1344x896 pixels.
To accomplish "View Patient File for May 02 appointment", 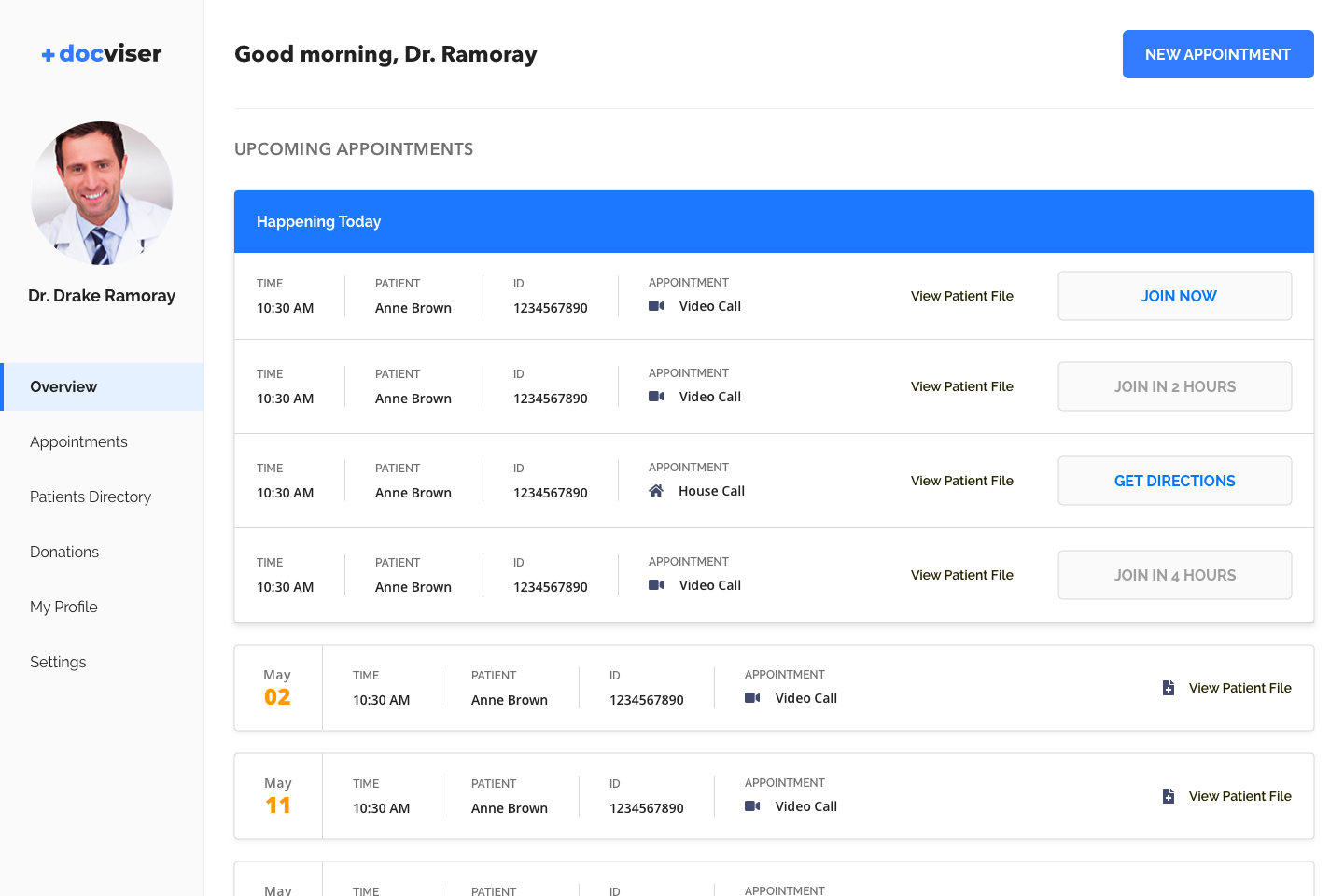I will [x=1240, y=688].
